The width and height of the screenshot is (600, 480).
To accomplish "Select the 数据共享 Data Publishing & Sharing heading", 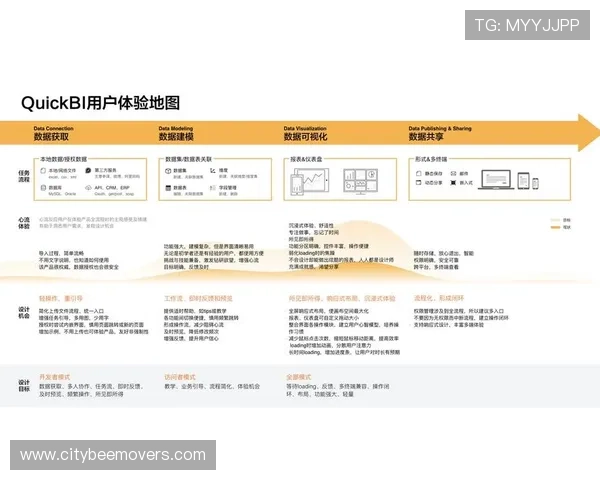I will (440, 133).
